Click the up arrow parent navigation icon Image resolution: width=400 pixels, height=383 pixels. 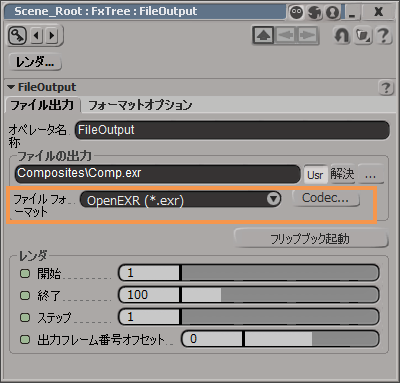tap(263, 35)
